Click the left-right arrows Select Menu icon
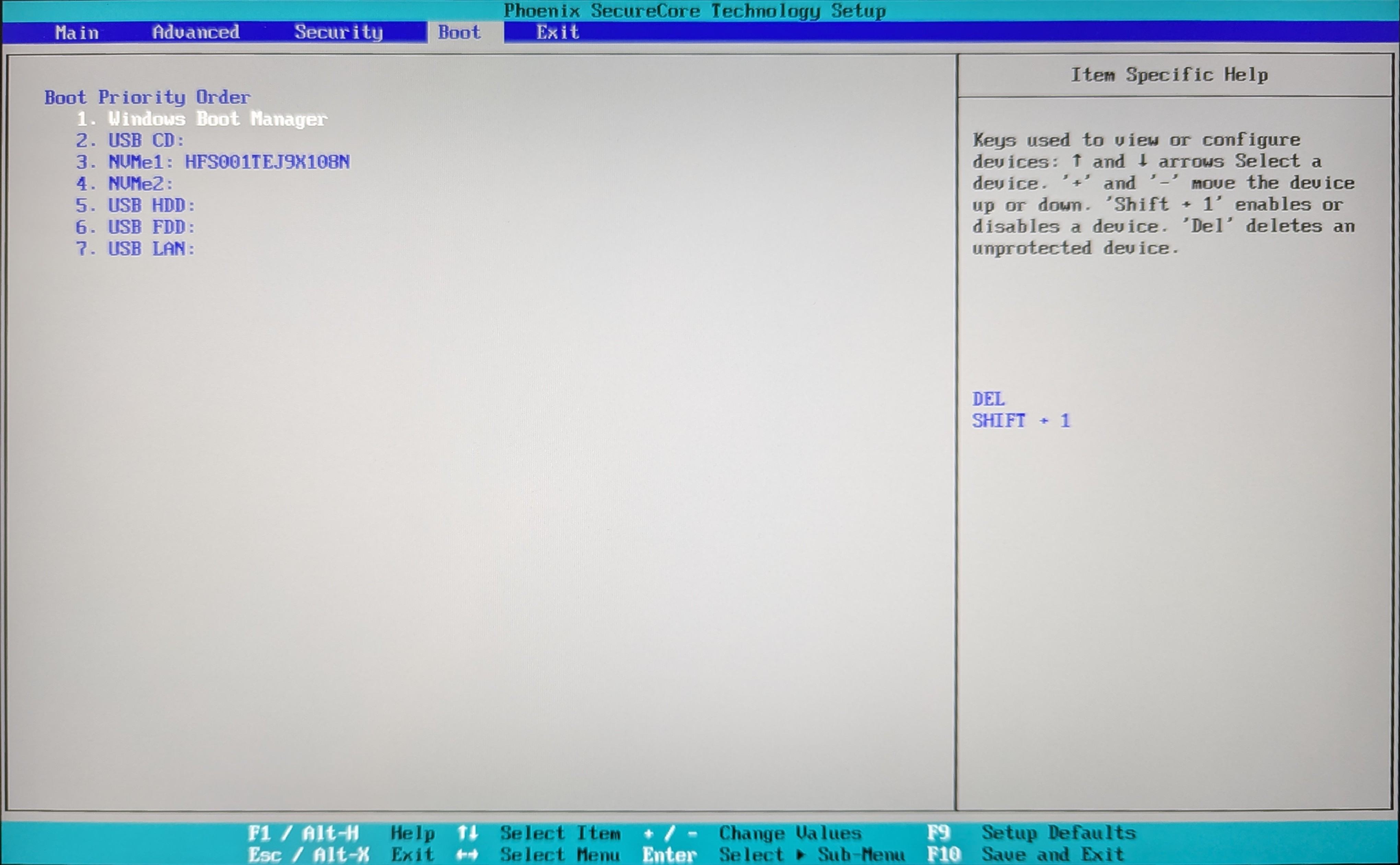The image size is (1400, 865). (468, 855)
